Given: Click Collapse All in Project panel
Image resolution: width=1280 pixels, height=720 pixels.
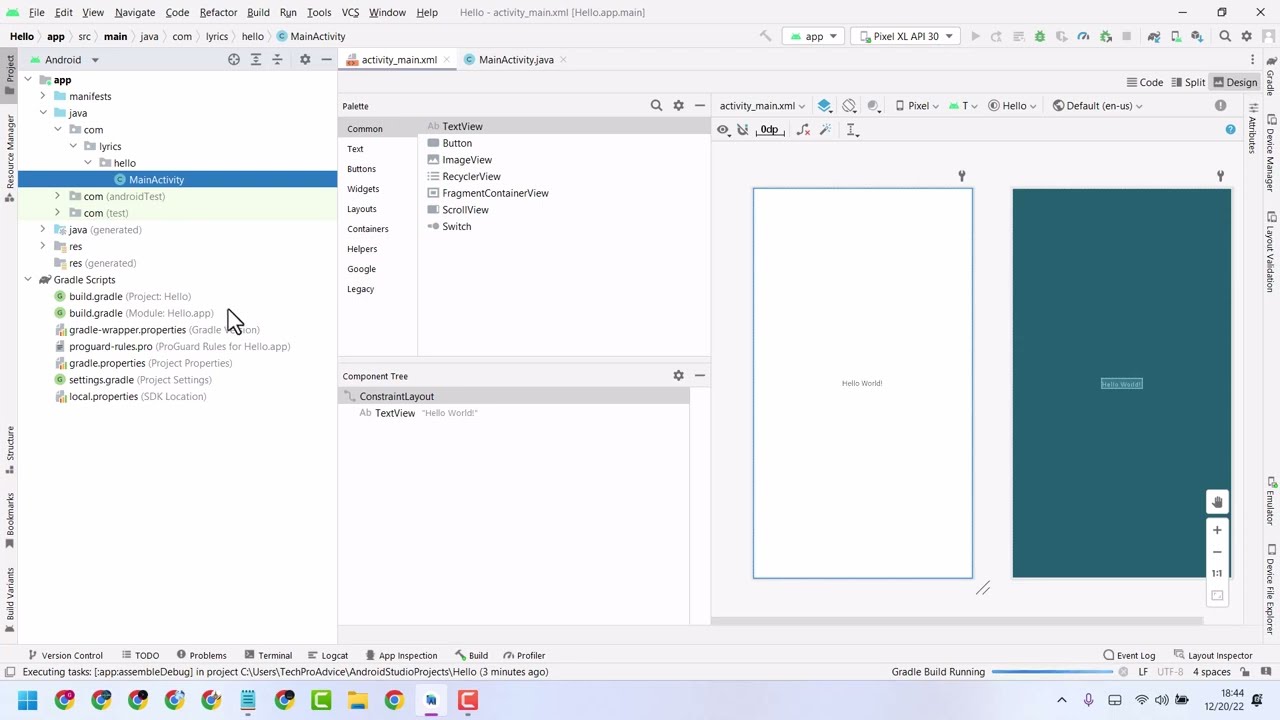Looking at the screenshot, I should (278, 60).
